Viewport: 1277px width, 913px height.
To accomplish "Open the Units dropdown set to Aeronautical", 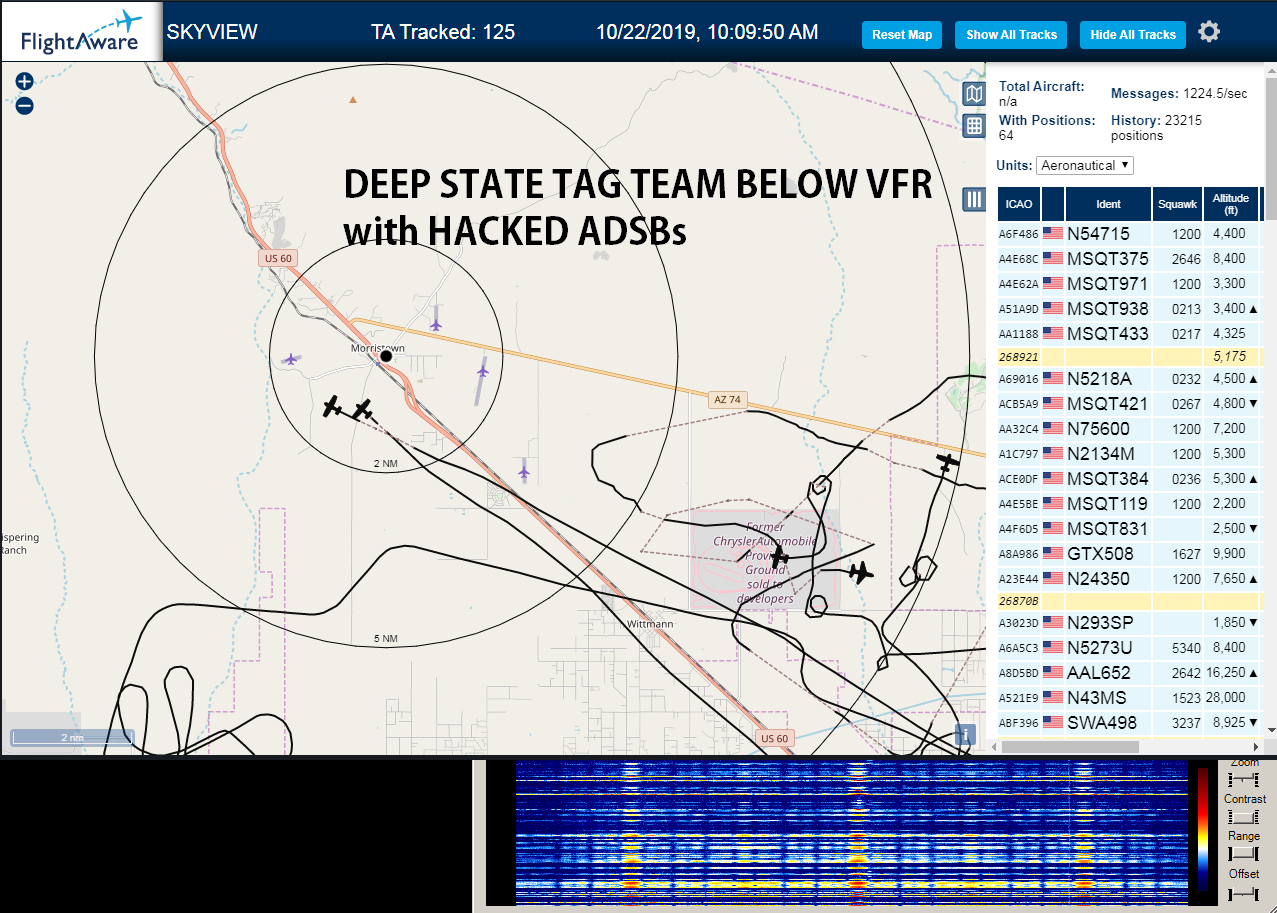I will [1085, 165].
